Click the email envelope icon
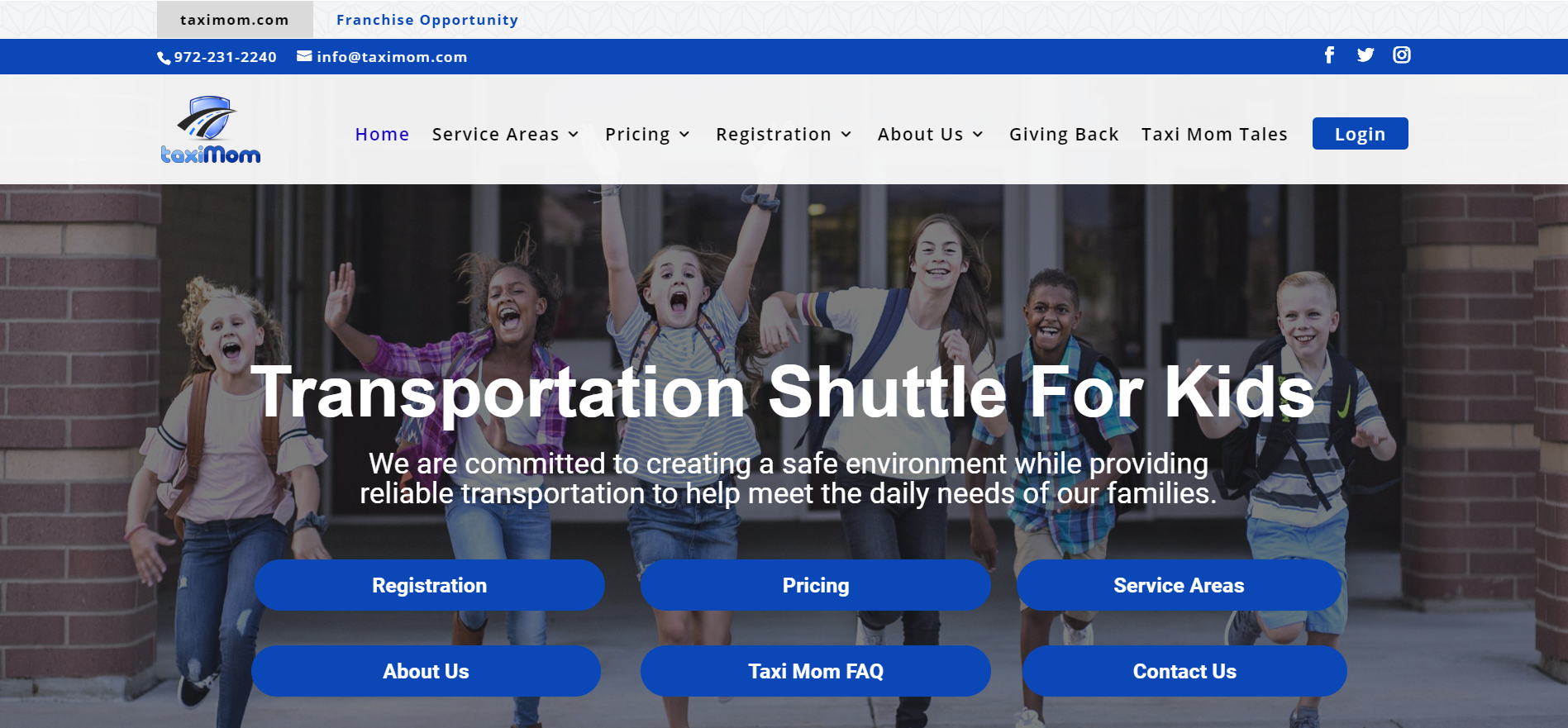The width and height of the screenshot is (1568, 728). (304, 56)
